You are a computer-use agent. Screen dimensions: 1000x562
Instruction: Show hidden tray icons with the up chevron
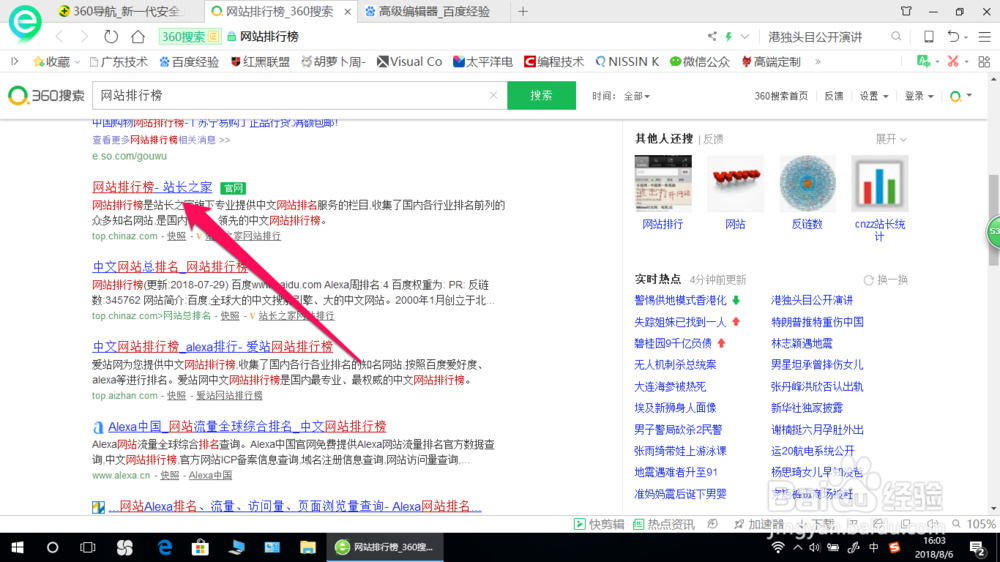click(797, 547)
